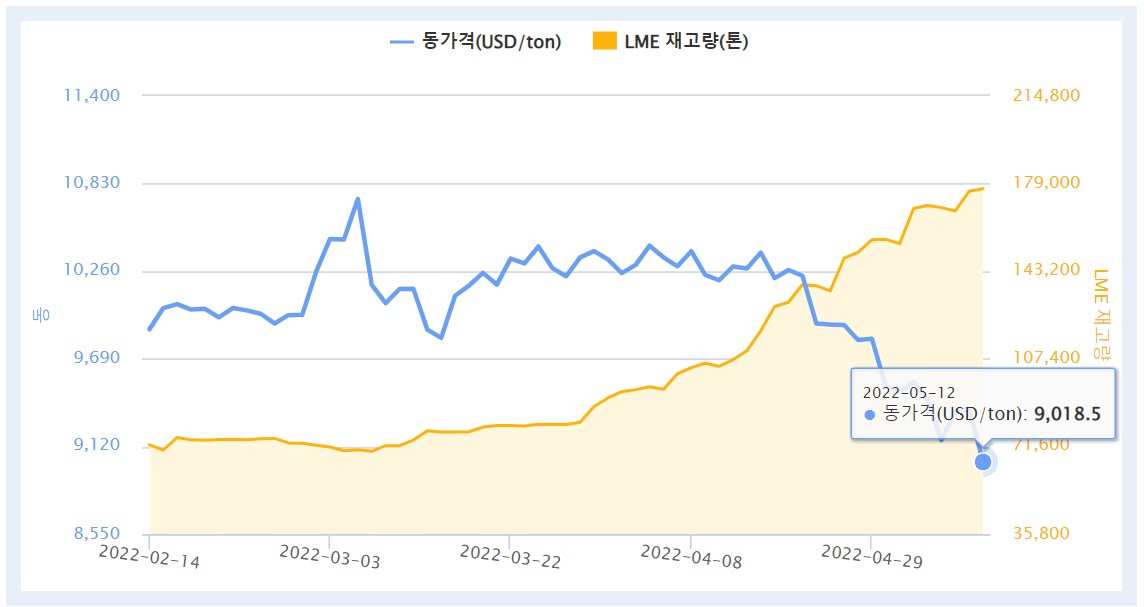
Task: Click the blue line icon in the legend
Action: (x=401, y=41)
